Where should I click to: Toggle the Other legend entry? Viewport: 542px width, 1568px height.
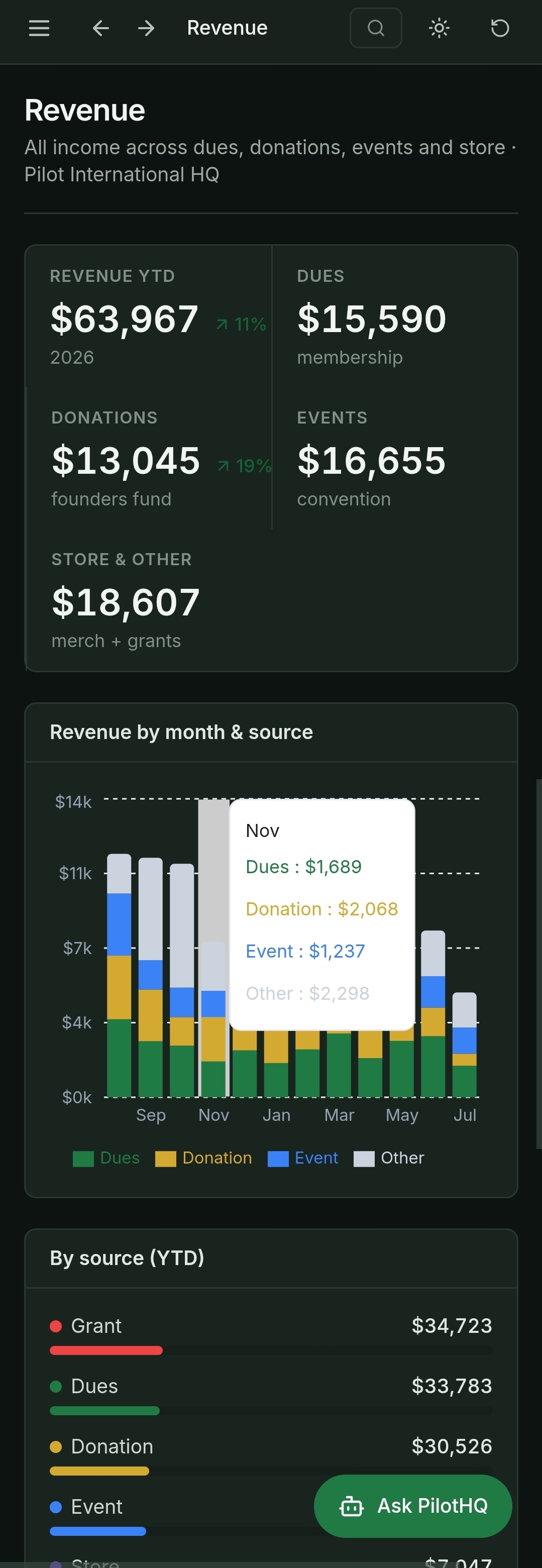pos(389,1158)
